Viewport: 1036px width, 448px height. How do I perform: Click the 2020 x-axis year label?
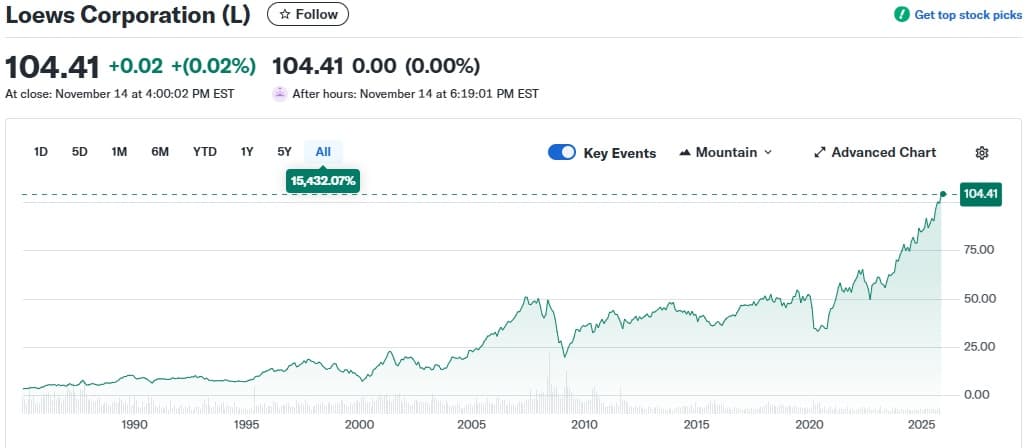(809, 425)
